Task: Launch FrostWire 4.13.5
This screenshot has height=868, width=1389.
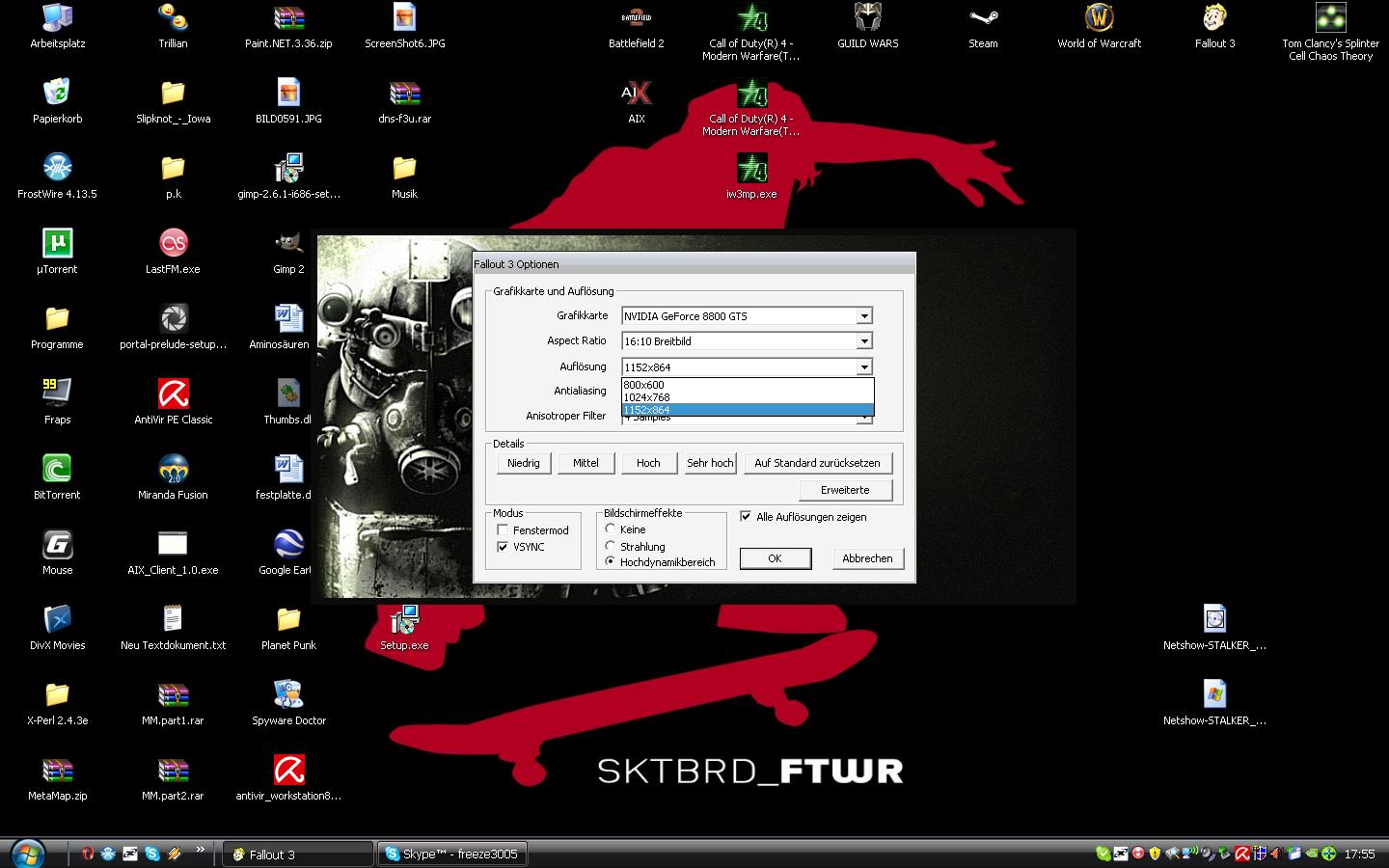Action: [x=57, y=176]
